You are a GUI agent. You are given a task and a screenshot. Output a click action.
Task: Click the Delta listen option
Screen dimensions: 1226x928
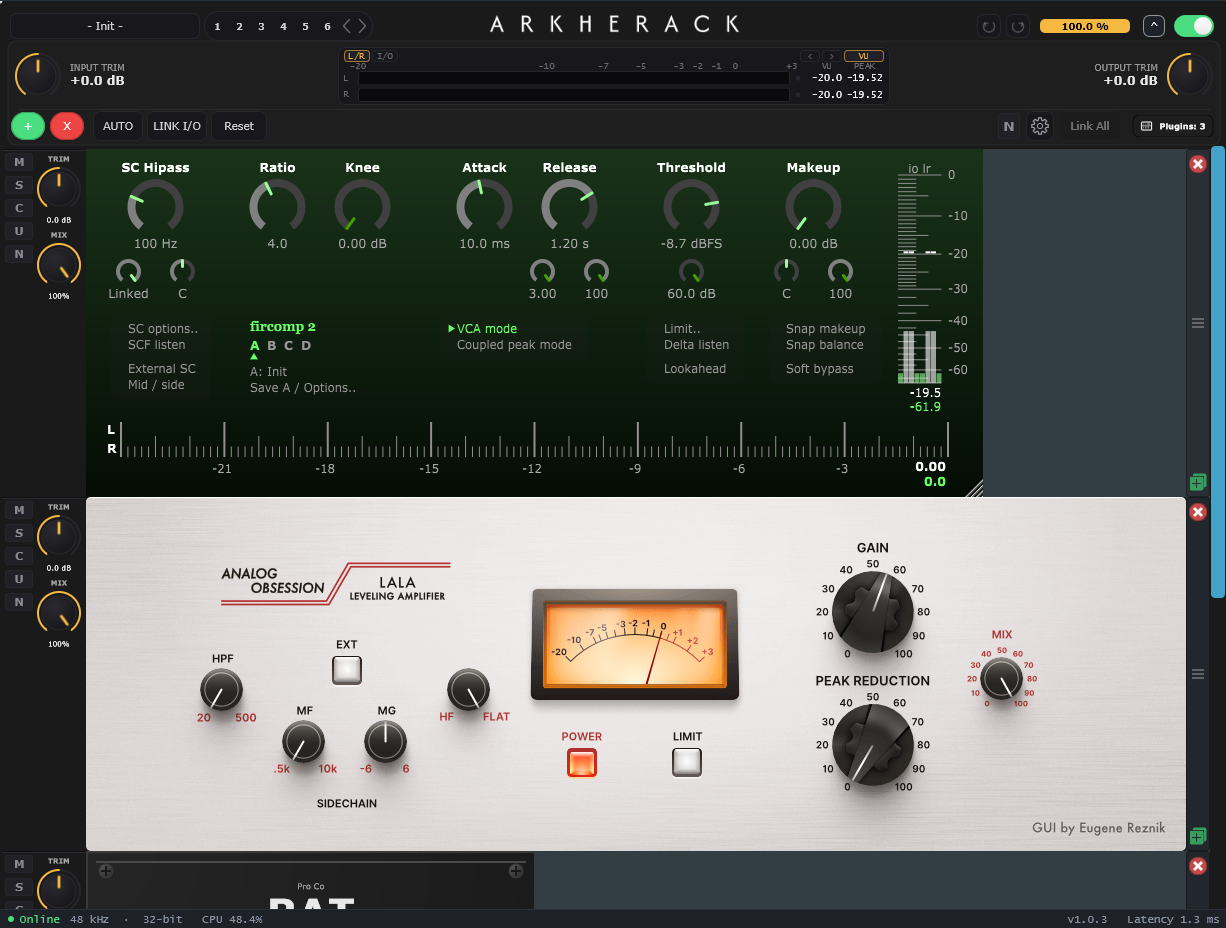(697, 345)
